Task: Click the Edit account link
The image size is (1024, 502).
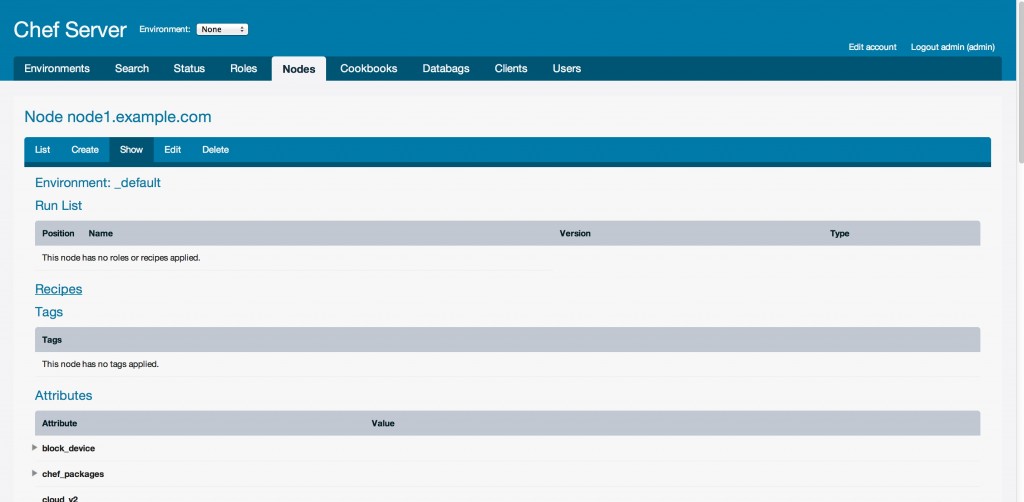Action: point(872,47)
